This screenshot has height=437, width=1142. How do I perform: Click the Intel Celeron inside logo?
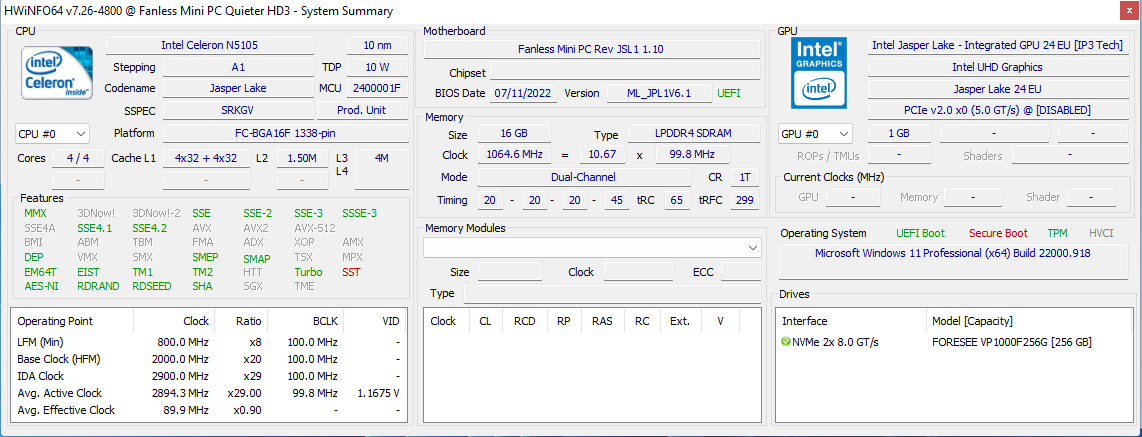57,73
